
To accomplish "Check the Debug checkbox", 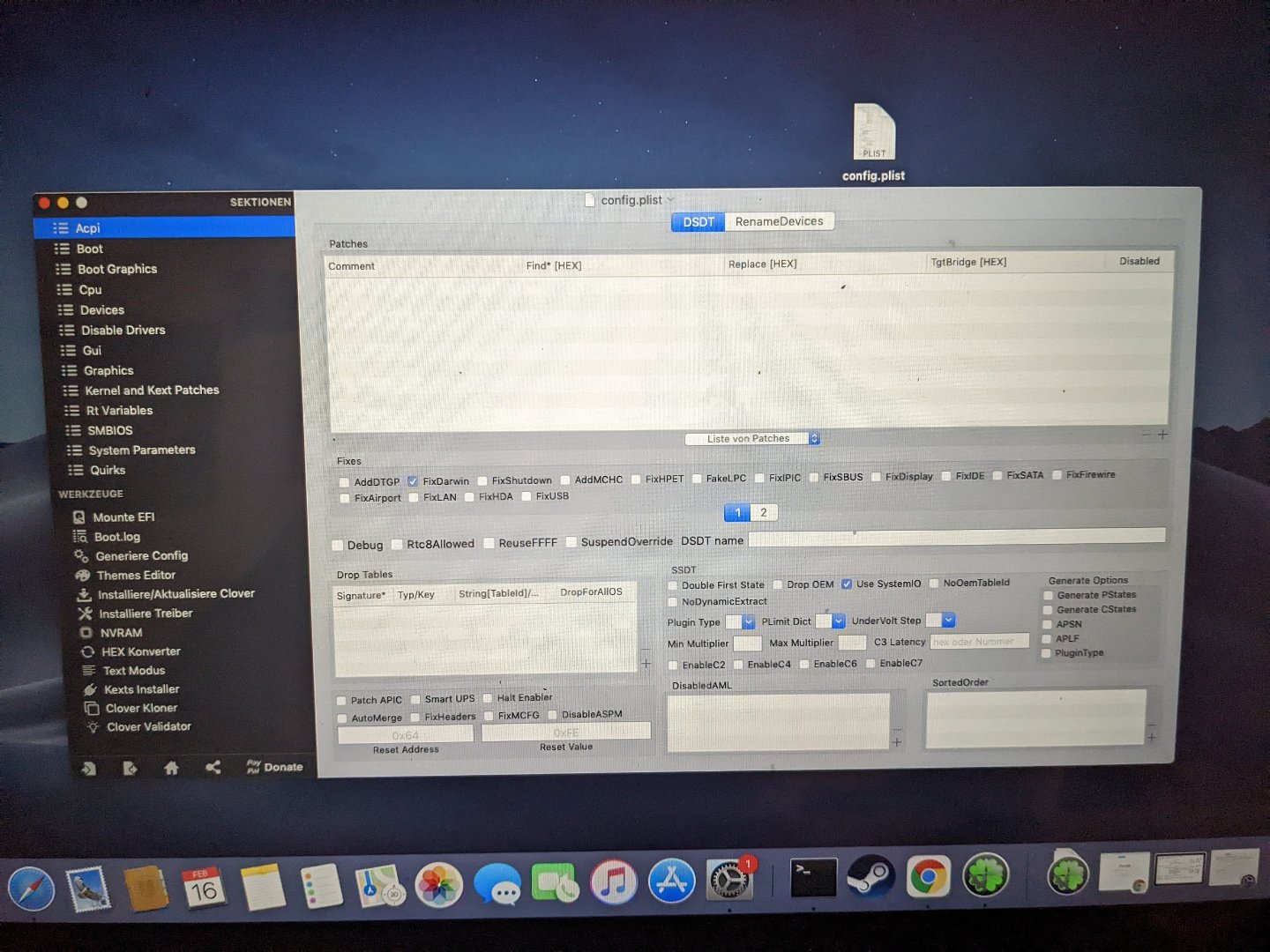I will (x=337, y=545).
